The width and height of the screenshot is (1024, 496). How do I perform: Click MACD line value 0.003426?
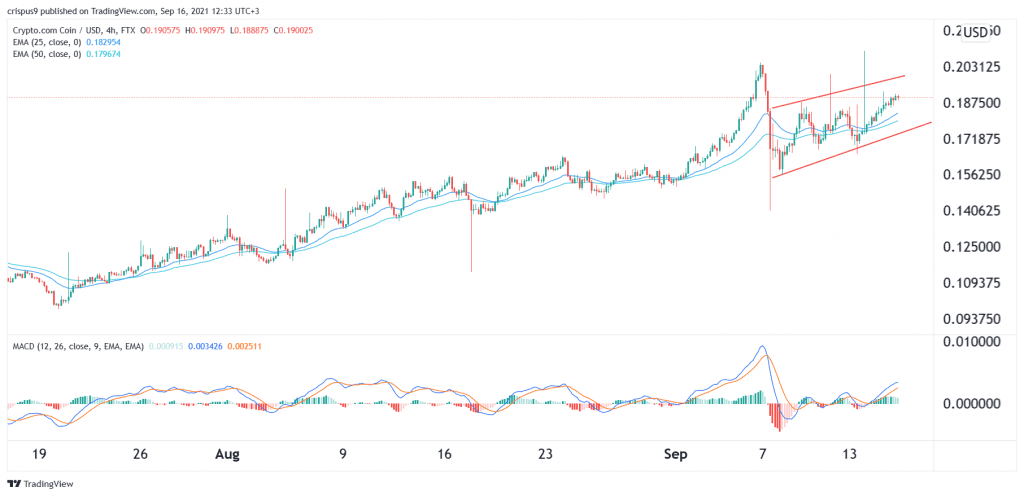click(x=205, y=349)
